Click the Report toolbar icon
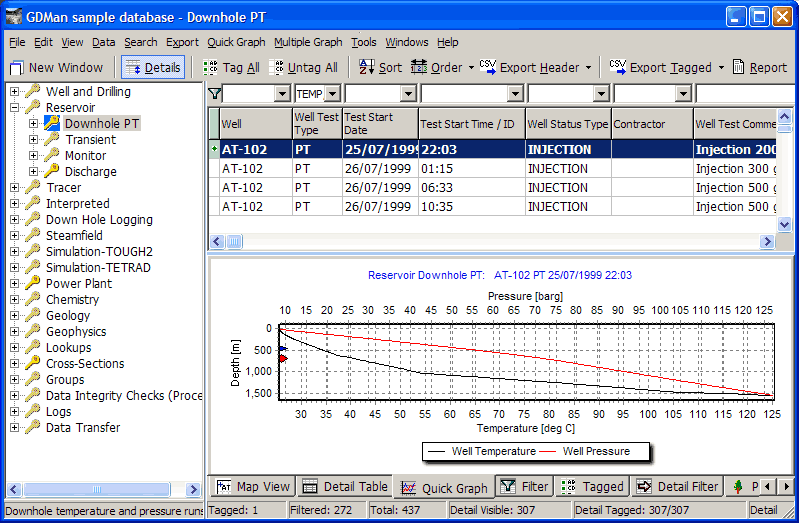Viewport: 799px width, 523px height. 739,68
